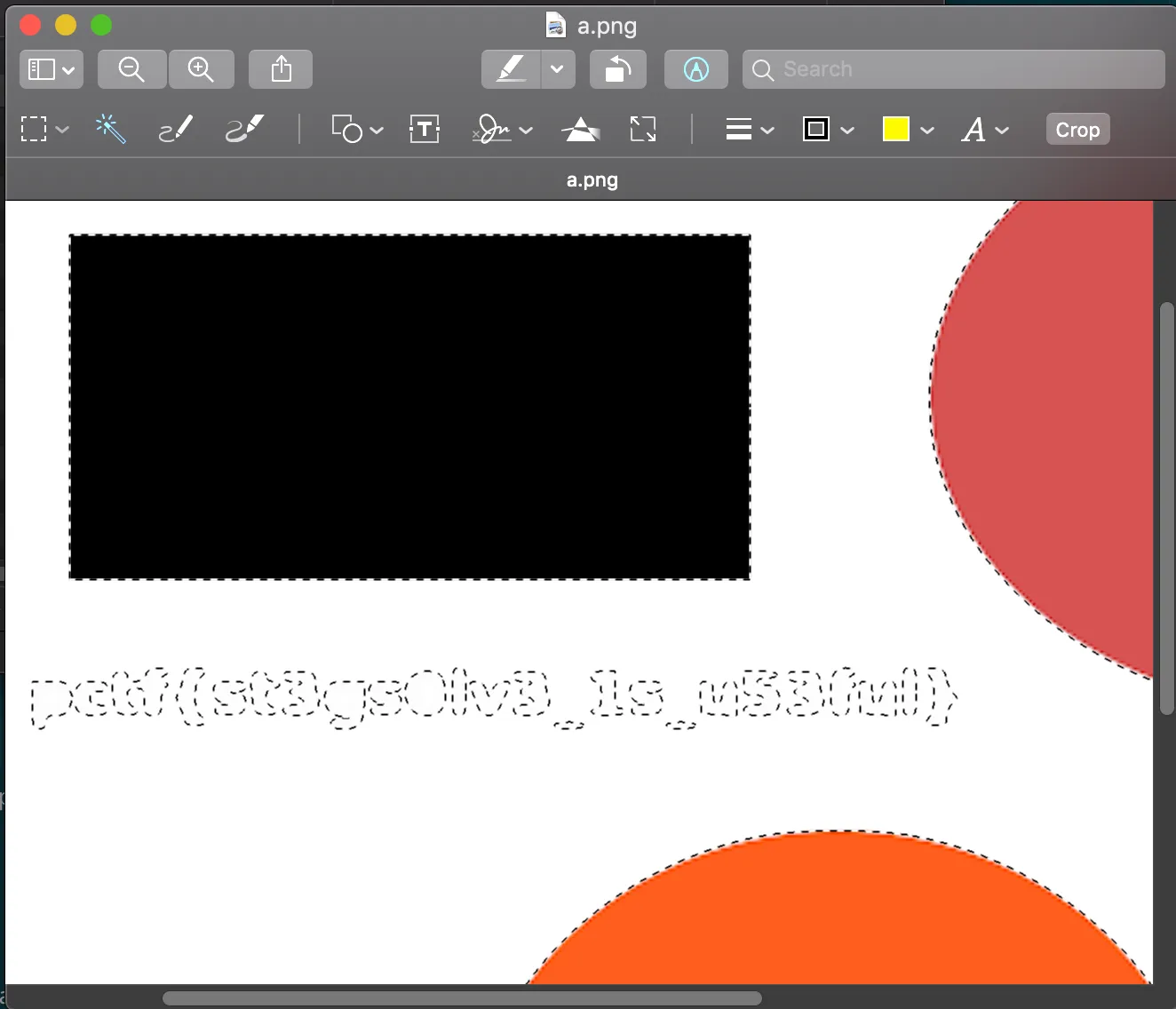Open the Shapes tool
This screenshot has width=1176, height=1009.
pos(346,129)
